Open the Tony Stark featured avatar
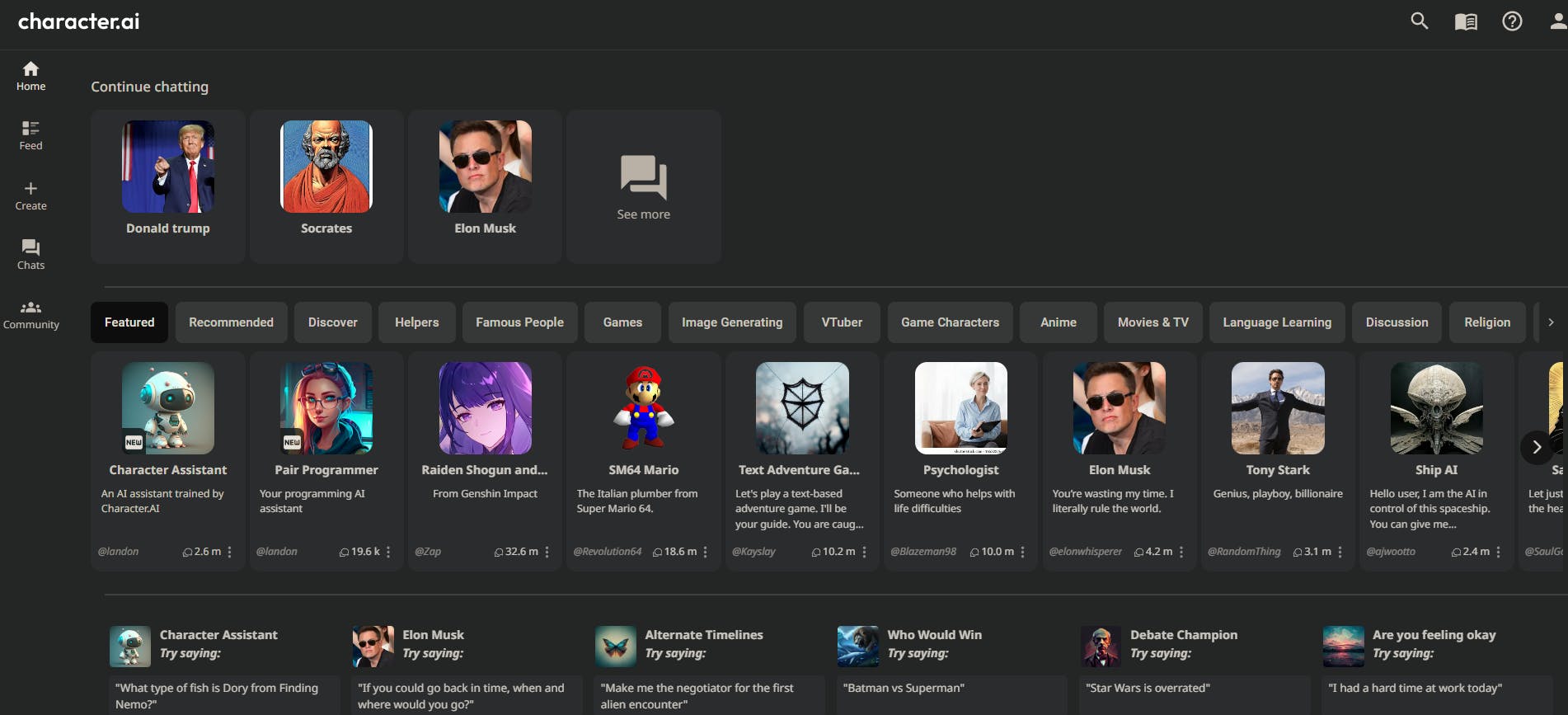 pyautogui.click(x=1278, y=408)
